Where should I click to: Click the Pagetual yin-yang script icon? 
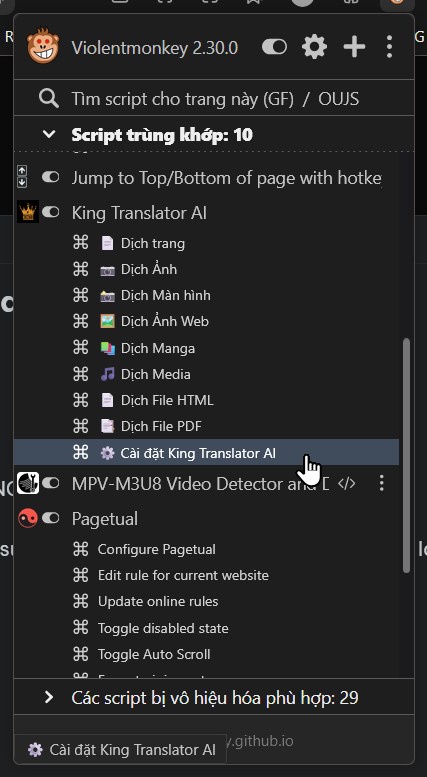27,518
